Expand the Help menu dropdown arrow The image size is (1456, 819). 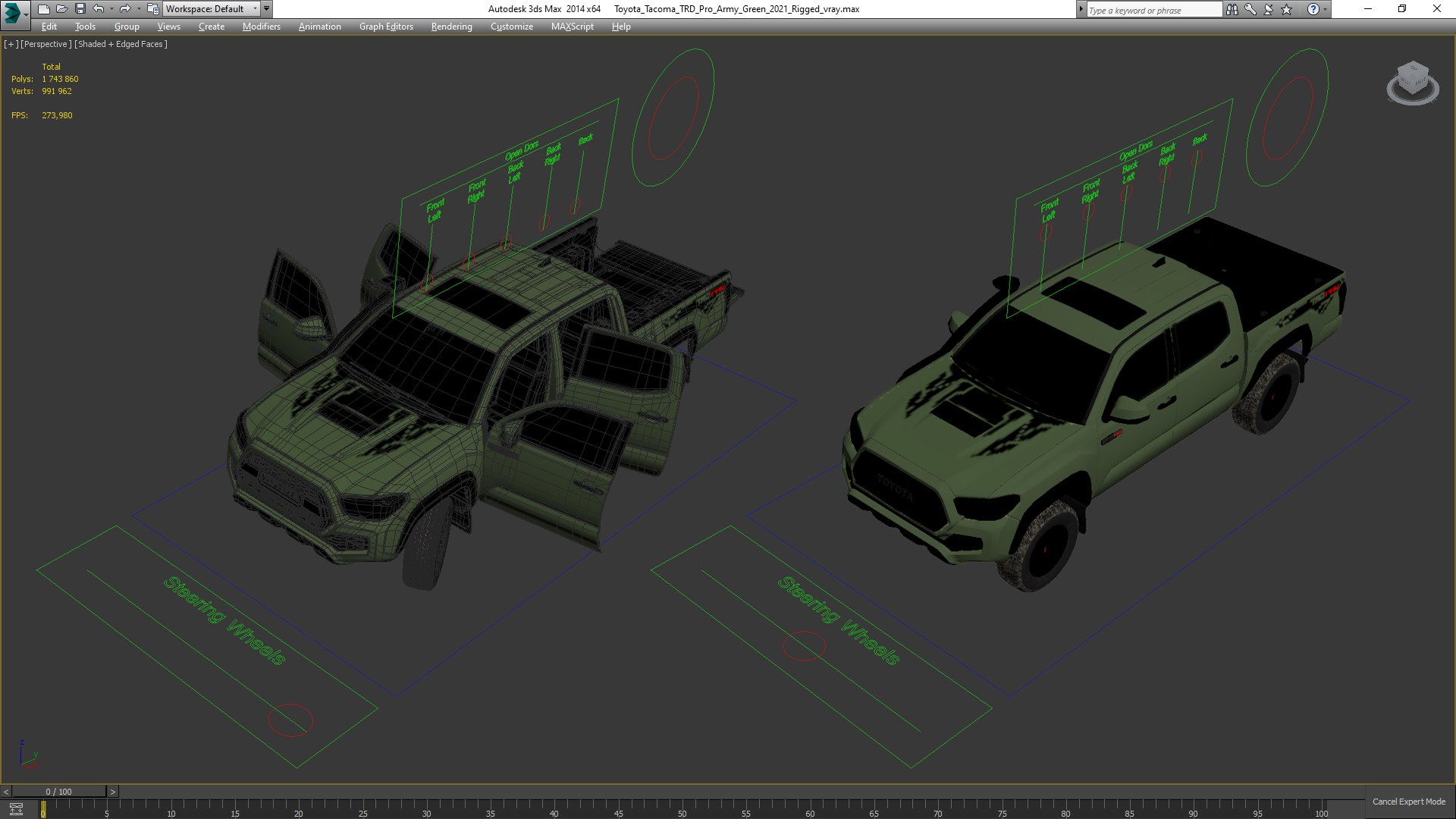[x=1326, y=9]
